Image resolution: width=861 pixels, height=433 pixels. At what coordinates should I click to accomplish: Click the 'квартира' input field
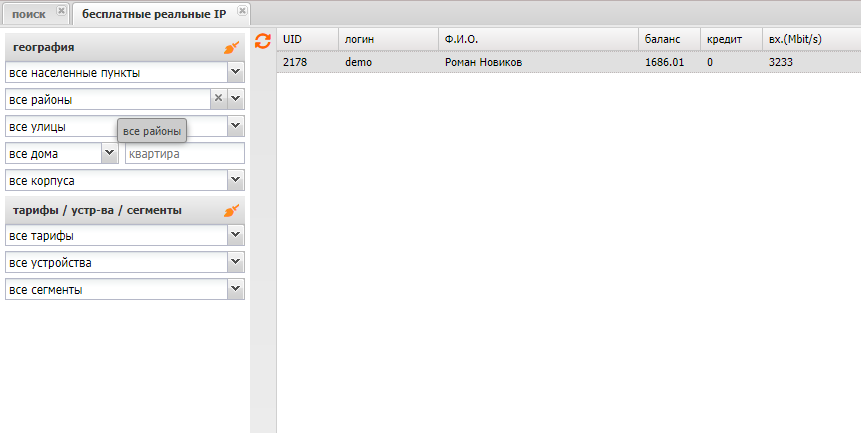click(184, 154)
